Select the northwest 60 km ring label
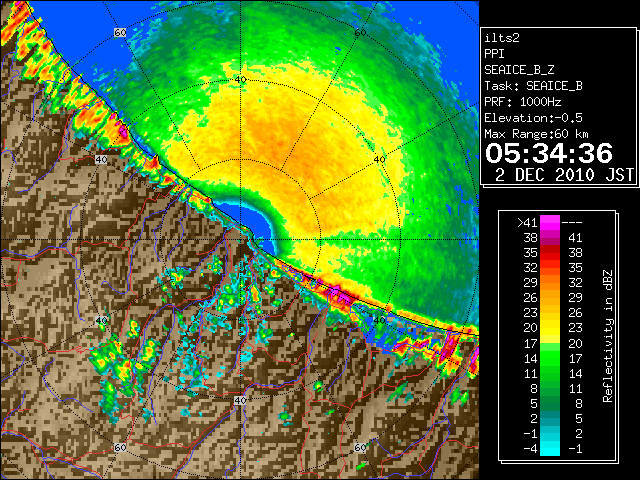This screenshot has height=480, width=640. [120, 33]
